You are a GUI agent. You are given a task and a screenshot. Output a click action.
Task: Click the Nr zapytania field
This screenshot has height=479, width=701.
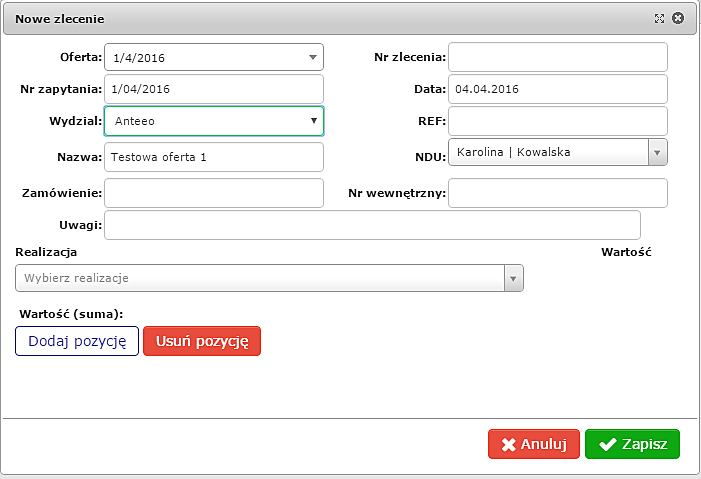coord(214,89)
